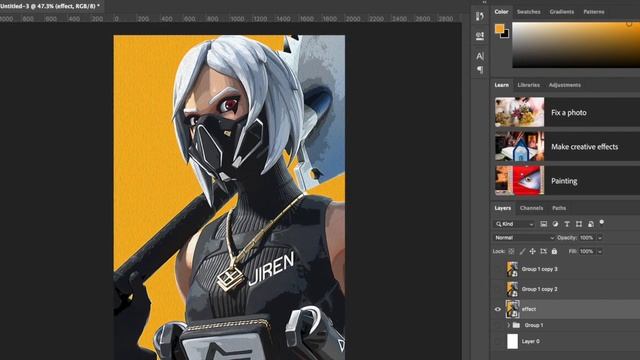Select the Color tab
Screen dimensions: 640x360
click(x=502, y=12)
